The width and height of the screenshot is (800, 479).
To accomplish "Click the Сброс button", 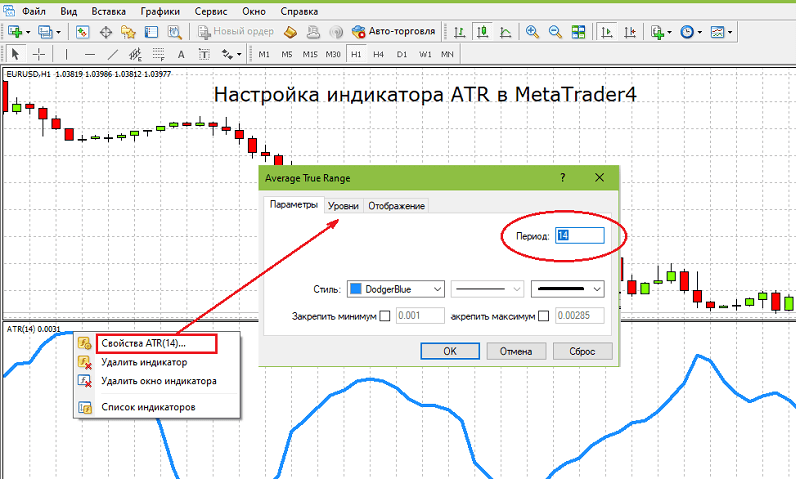I will coord(582,351).
